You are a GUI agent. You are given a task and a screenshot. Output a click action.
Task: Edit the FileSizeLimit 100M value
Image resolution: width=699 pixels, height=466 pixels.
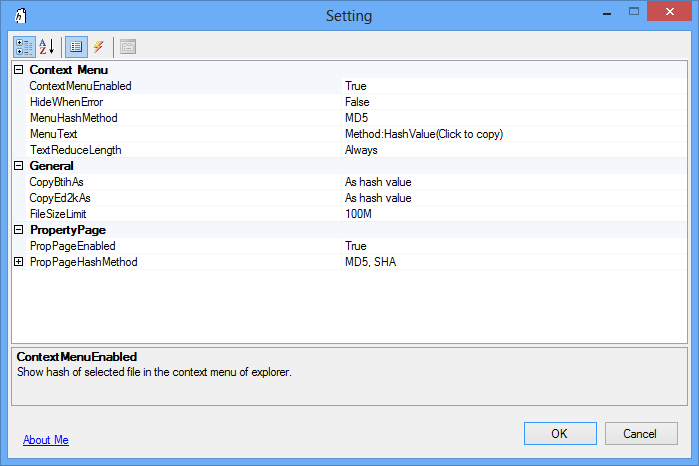[361, 214]
